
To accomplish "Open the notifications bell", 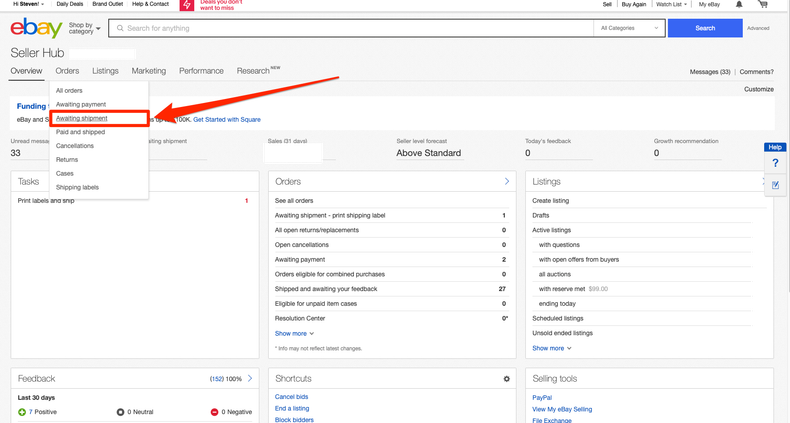I will point(738,5).
